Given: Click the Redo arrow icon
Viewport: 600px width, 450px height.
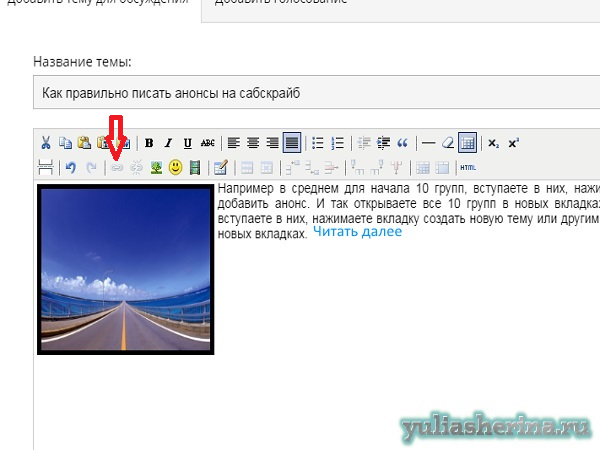Looking at the screenshot, I should (x=91, y=168).
